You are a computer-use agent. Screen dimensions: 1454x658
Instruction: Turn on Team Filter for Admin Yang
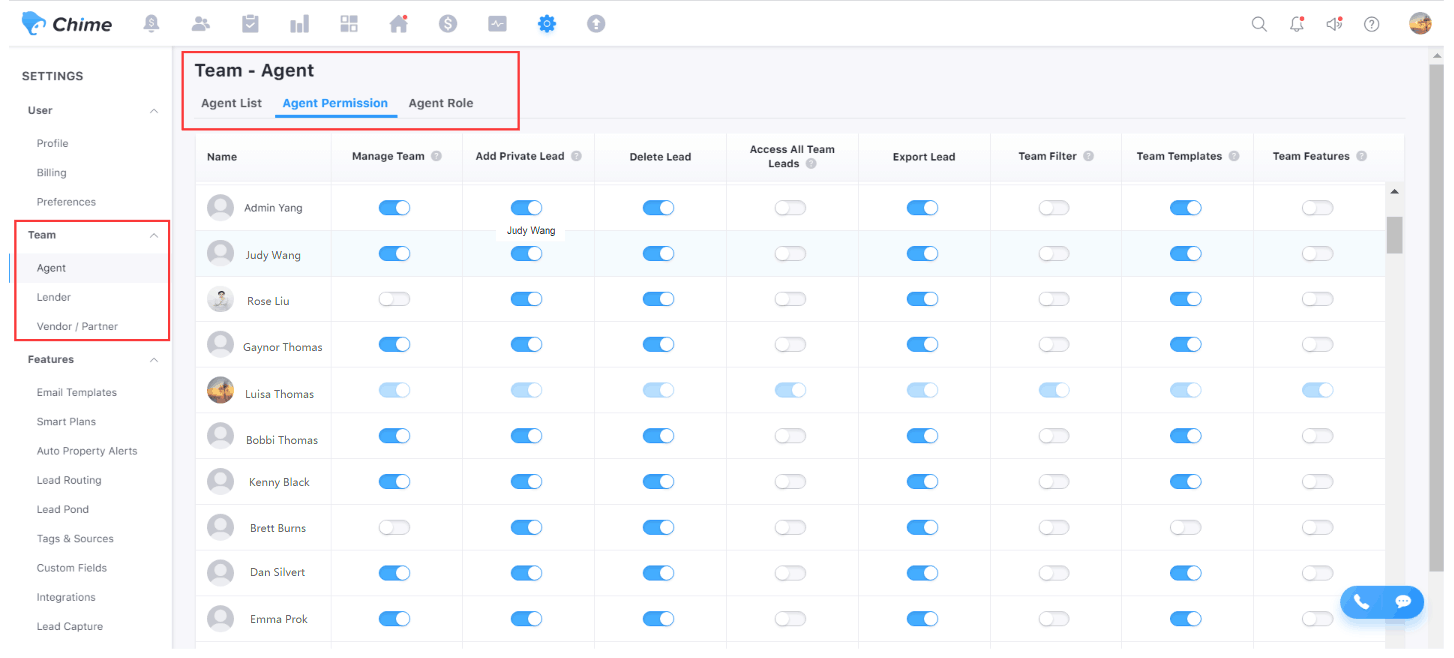pos(1053,208)
